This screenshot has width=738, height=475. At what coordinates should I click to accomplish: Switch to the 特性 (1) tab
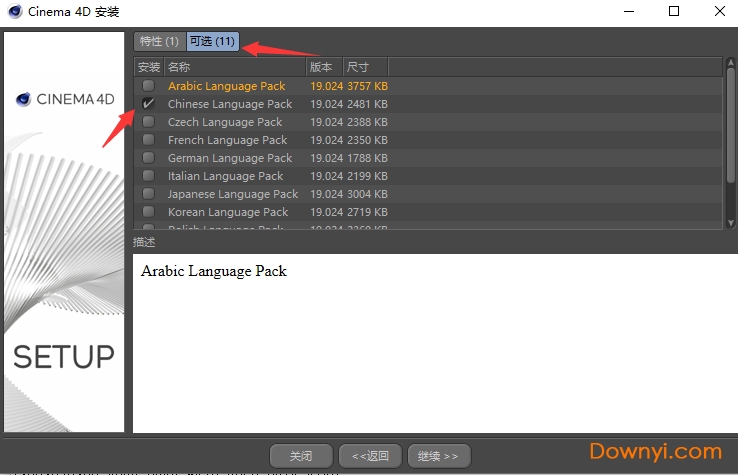[159, 42]
